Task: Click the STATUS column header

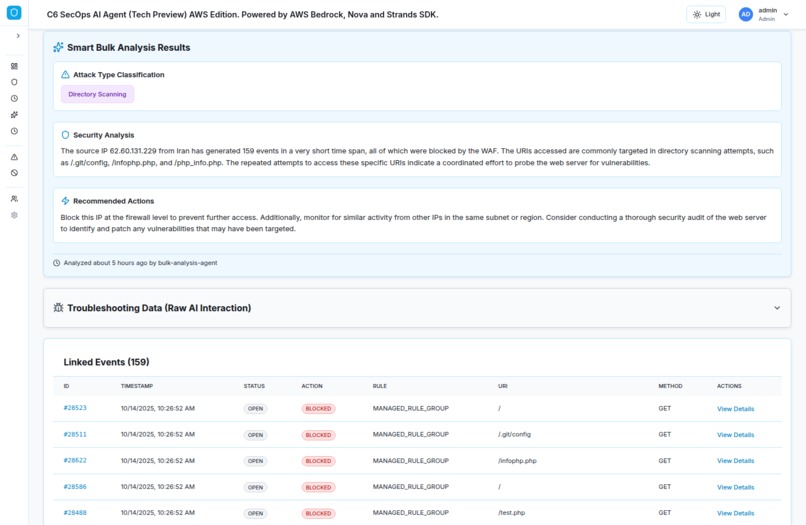Action: coord(254,386)
